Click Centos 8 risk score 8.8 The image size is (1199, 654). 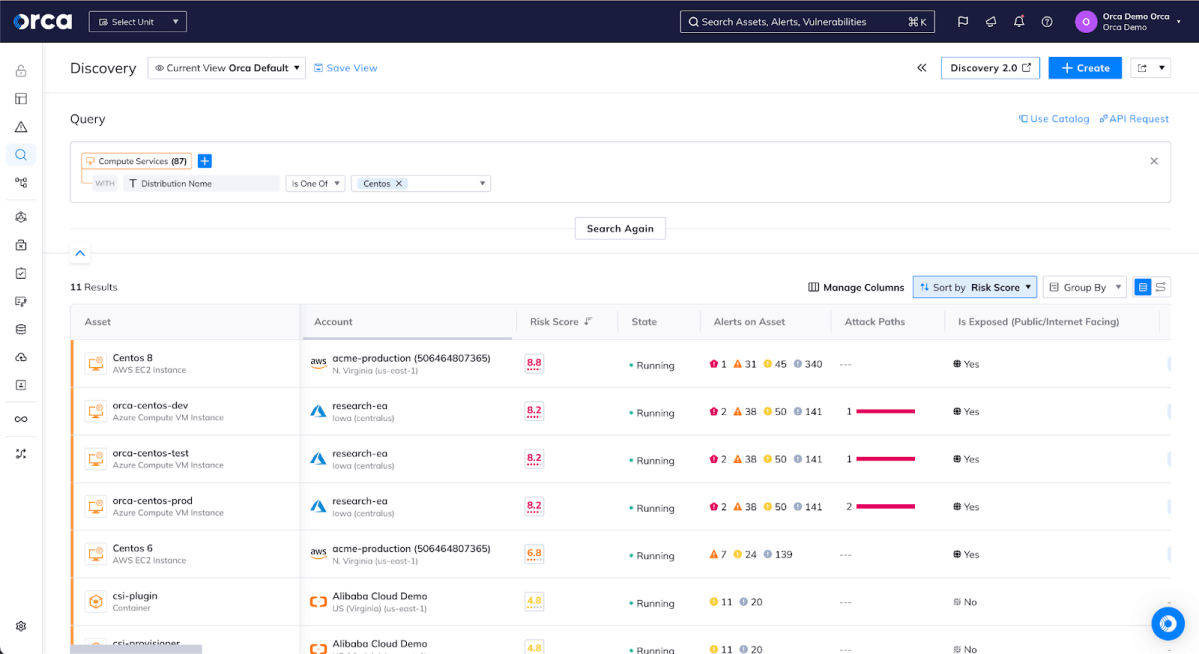534,363
